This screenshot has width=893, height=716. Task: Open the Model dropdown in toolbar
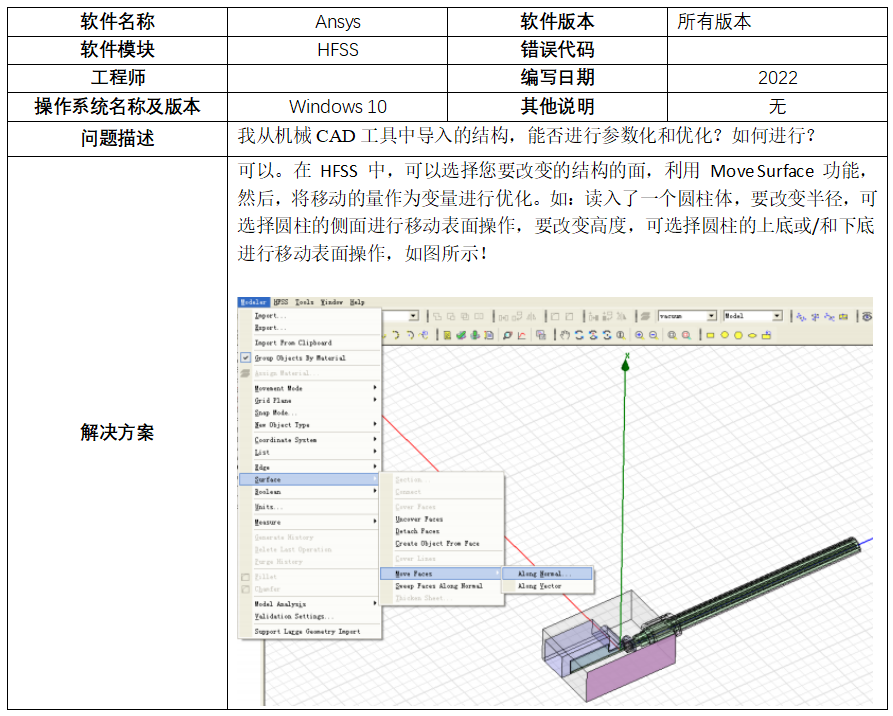(776, 316)
